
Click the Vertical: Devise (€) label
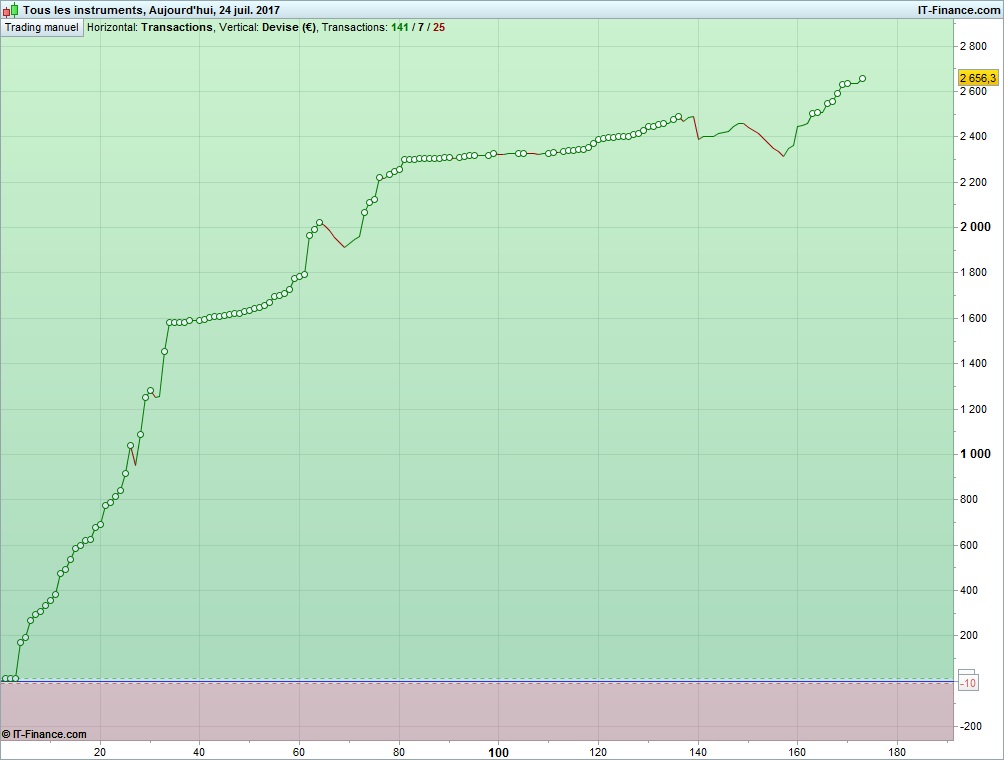(x=268, y=28)
